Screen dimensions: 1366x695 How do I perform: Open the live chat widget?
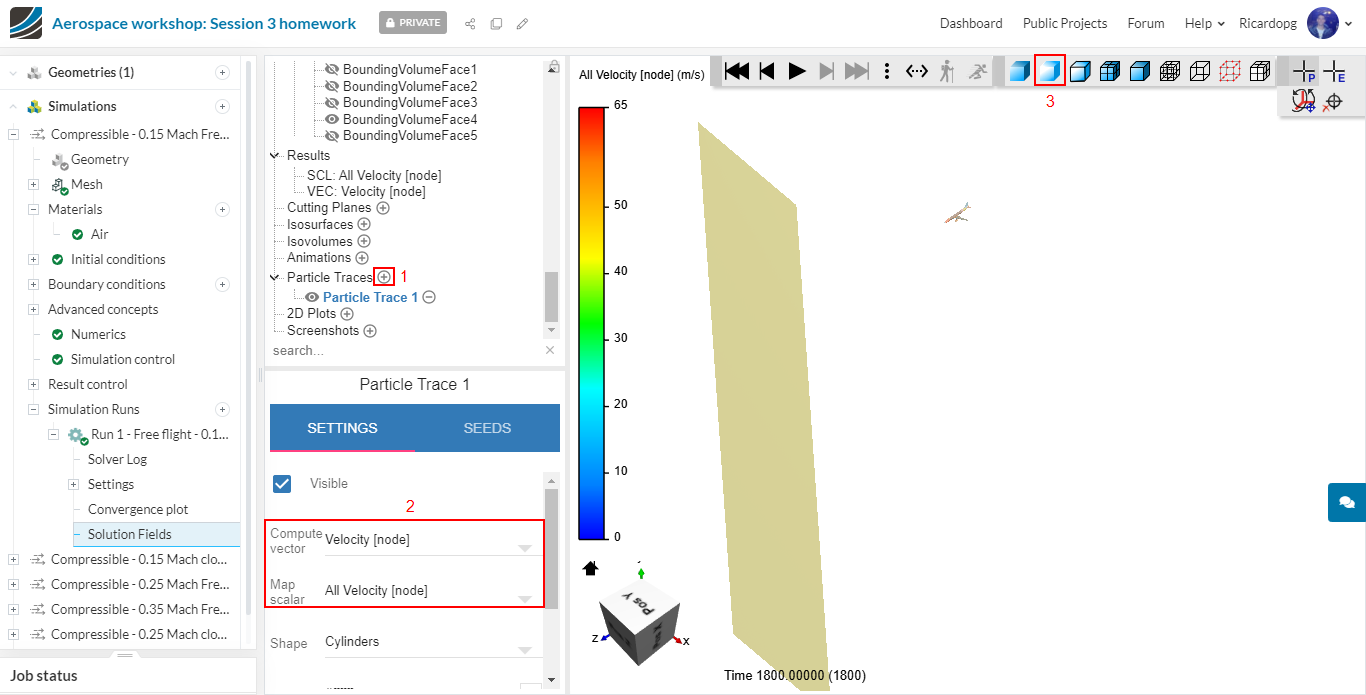1346,502
